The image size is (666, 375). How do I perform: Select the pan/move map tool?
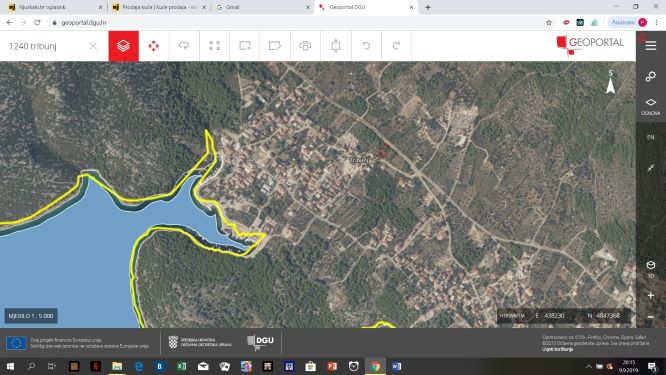click(154, 46)
